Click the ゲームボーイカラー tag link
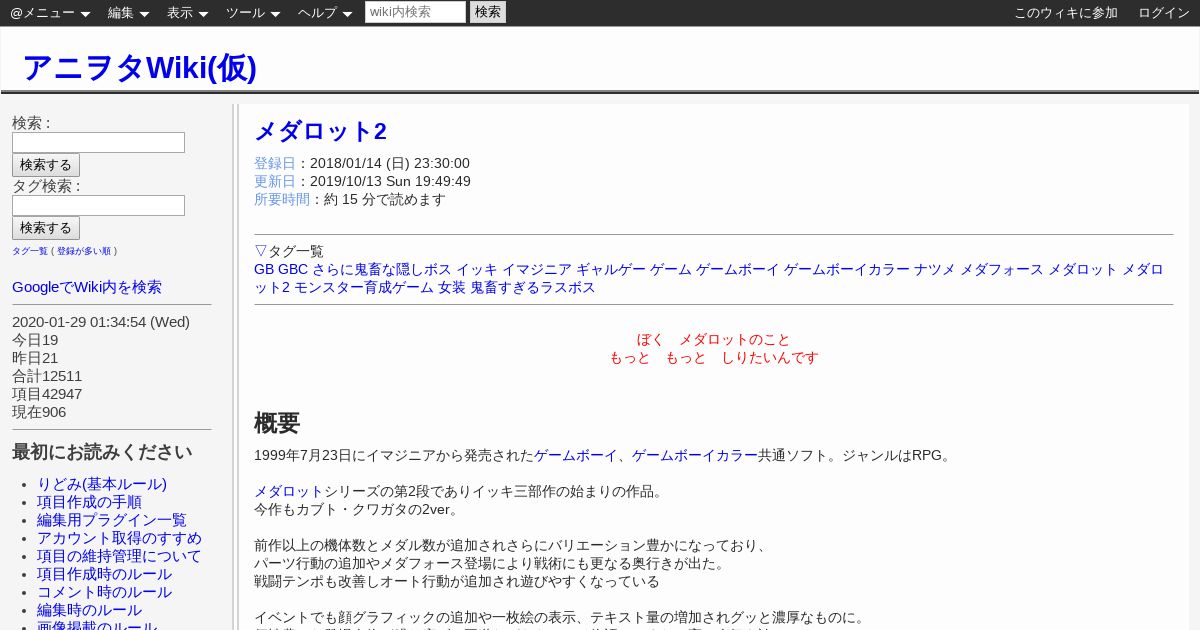1200x630 pixels. [x=847, y=269]
